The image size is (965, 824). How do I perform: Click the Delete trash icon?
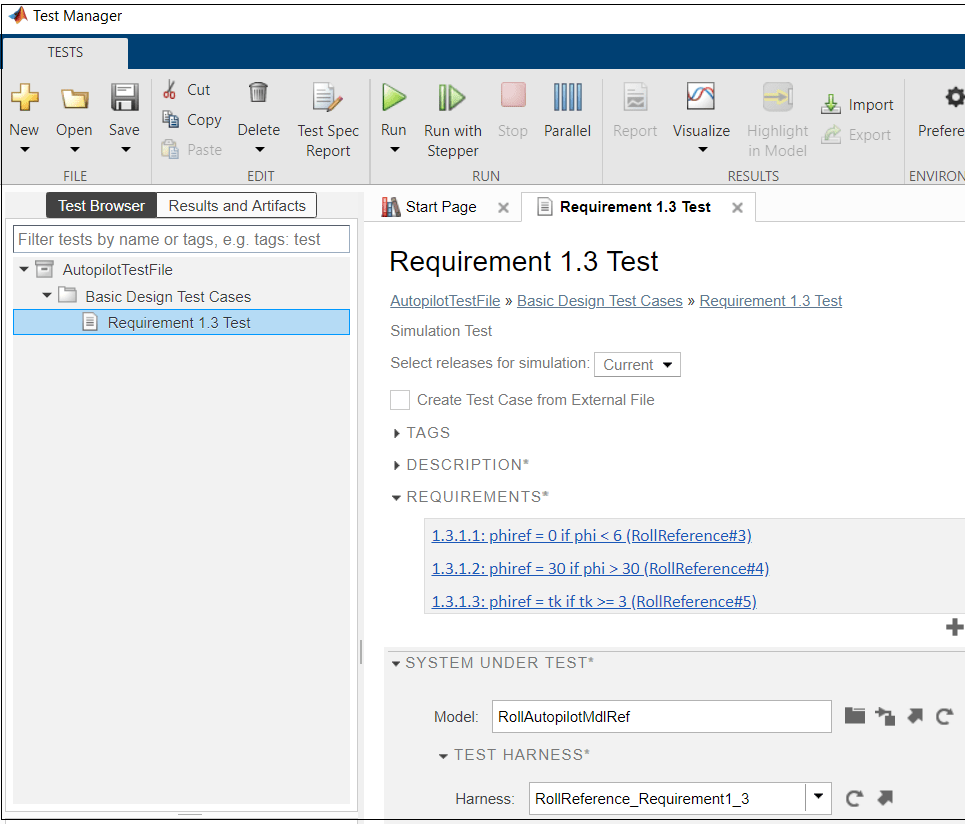258,93
